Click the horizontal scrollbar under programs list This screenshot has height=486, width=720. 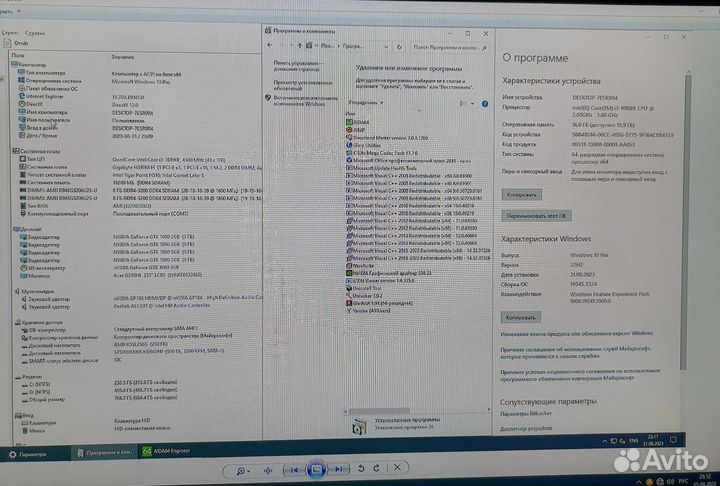tap(379, 411)
